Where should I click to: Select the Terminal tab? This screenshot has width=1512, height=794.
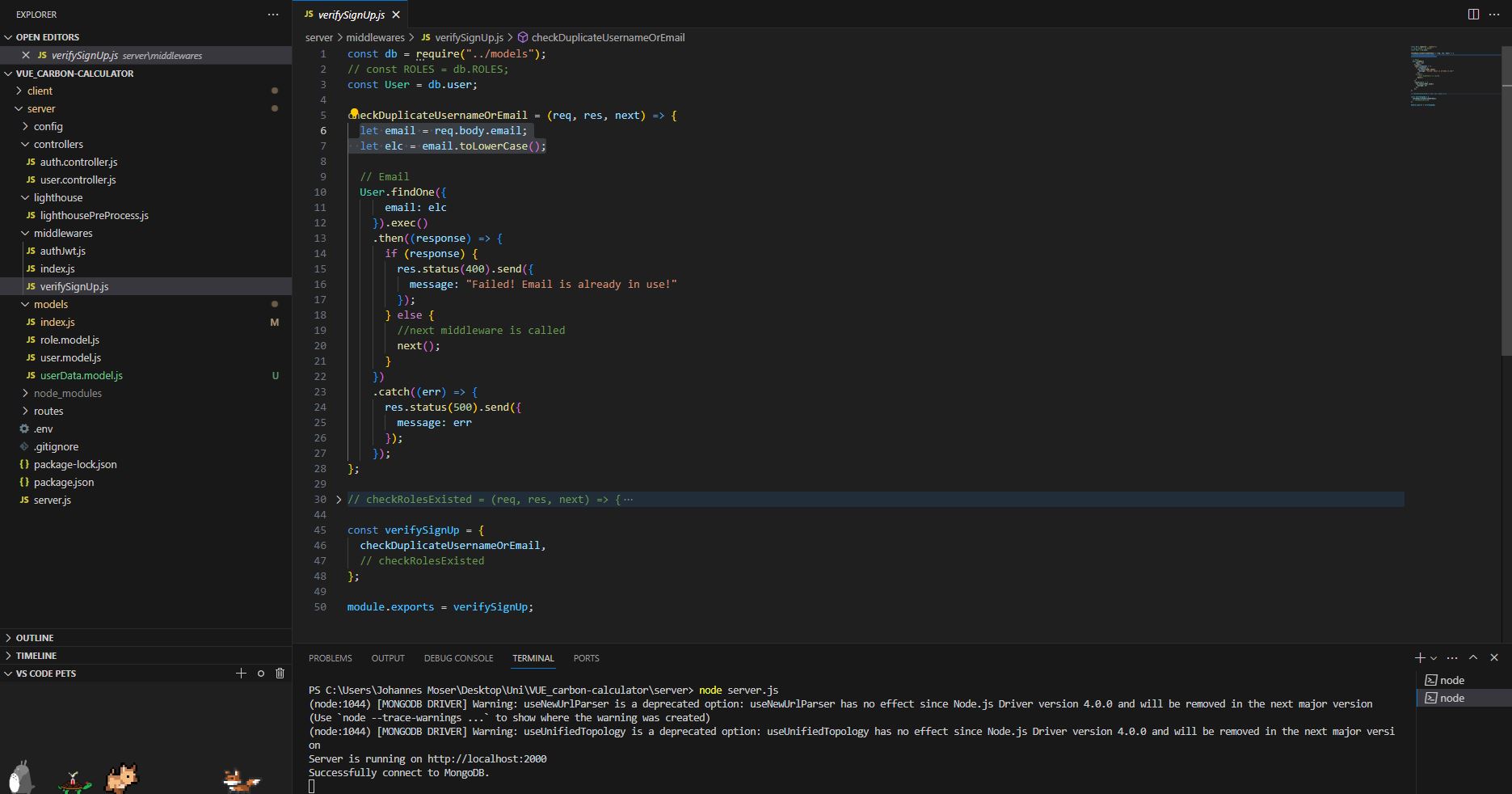[533, 658]
